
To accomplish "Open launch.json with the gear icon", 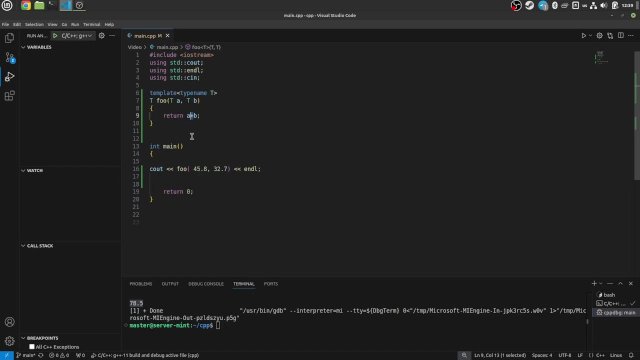I will point(102,36).
